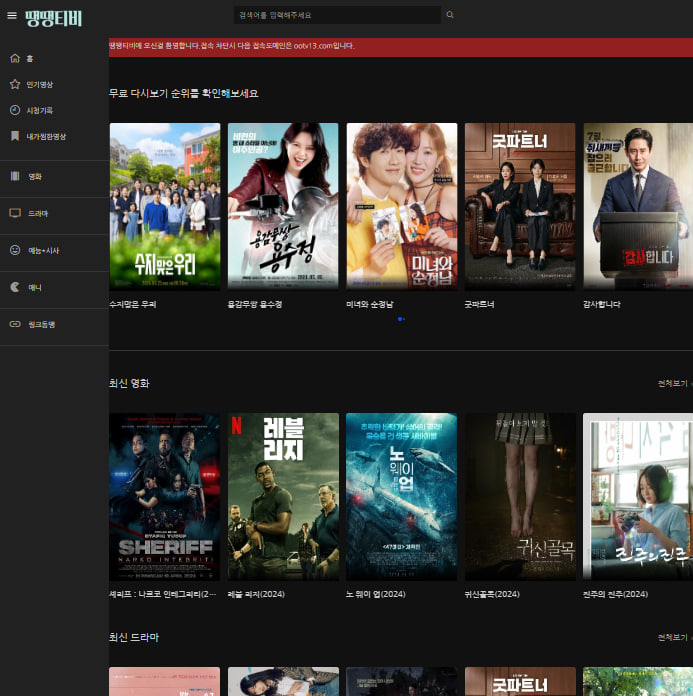This screenshot has width=693, height=696.
Task: Click the bookmark icon for saved videos
Action: click(15, 136)
